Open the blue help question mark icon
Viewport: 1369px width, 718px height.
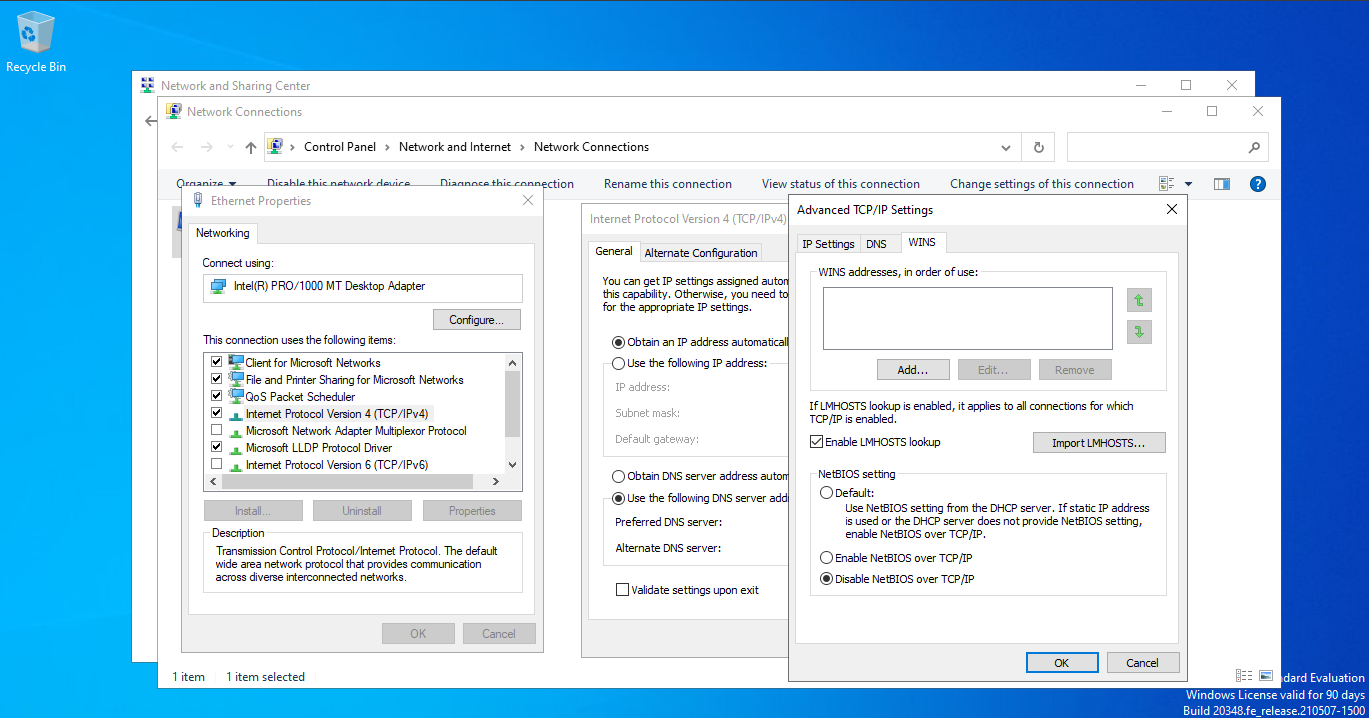point(1258,184)
